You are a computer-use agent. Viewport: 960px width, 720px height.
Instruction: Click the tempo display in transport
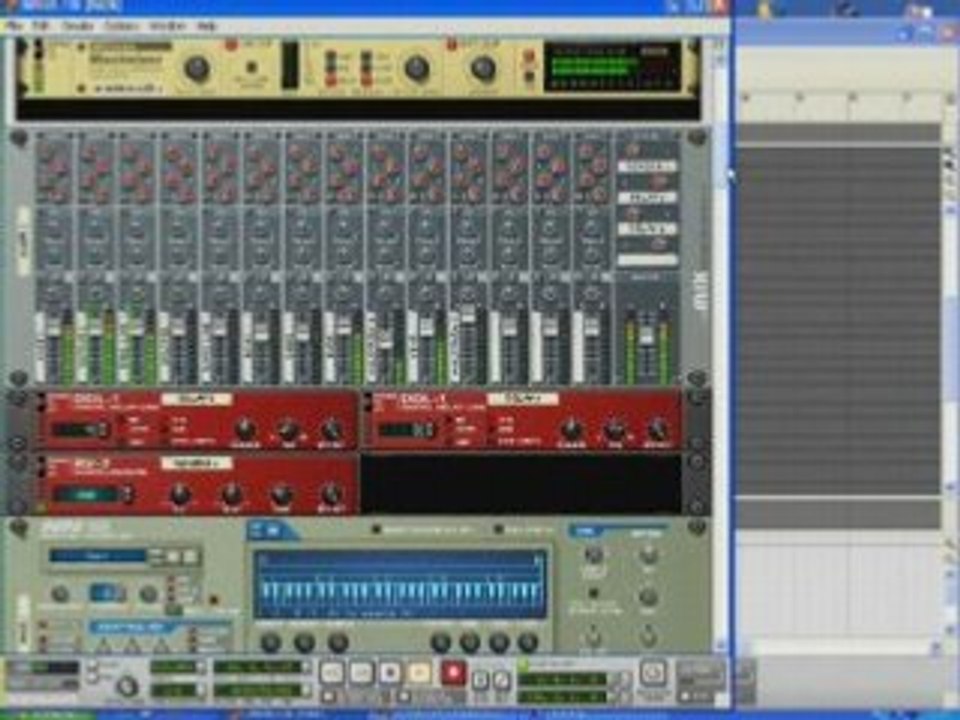click(175, 667)
